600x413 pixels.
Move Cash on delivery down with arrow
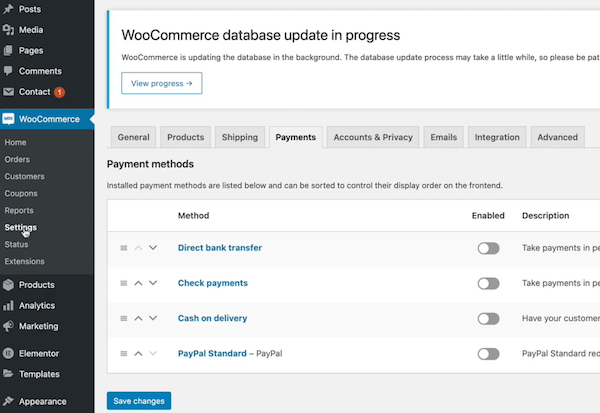click(153, 319)
